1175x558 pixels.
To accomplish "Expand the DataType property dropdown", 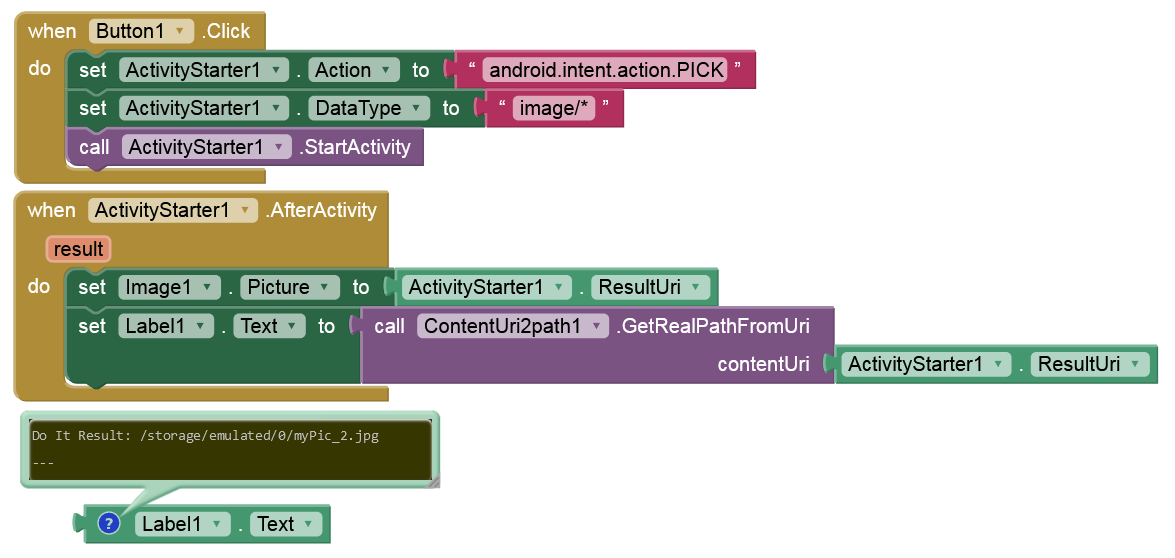I will [414, 108].
